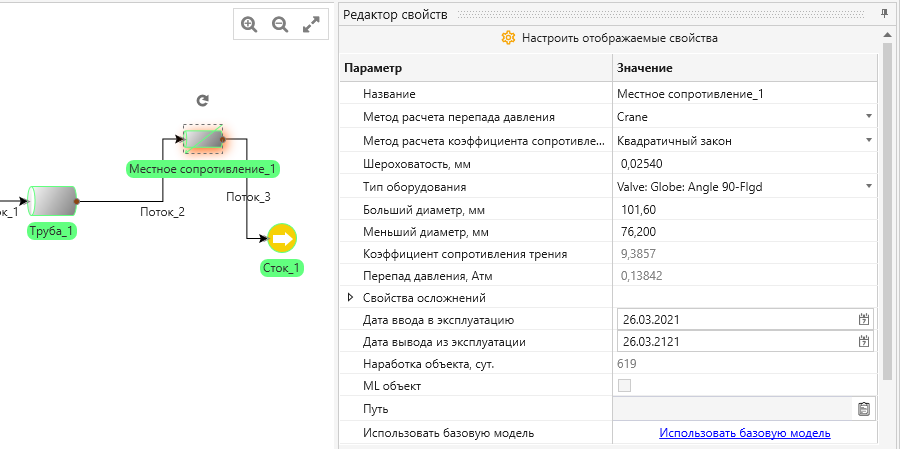The width and height of the screenshot is (900, 449).
Task: Click Коэффициент сопротивления трения value 9,3857
Action: tap(636, 254)
